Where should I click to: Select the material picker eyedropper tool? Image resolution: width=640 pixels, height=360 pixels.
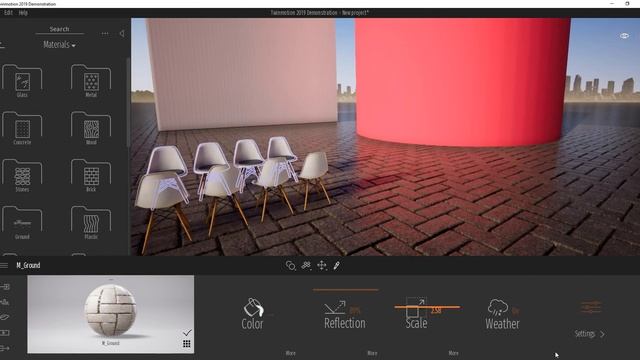(337, 266)
